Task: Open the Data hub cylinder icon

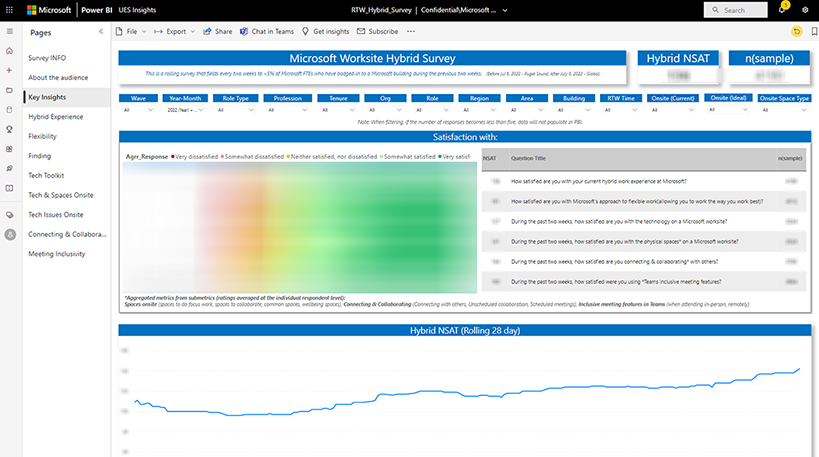Action: [9, 110]
